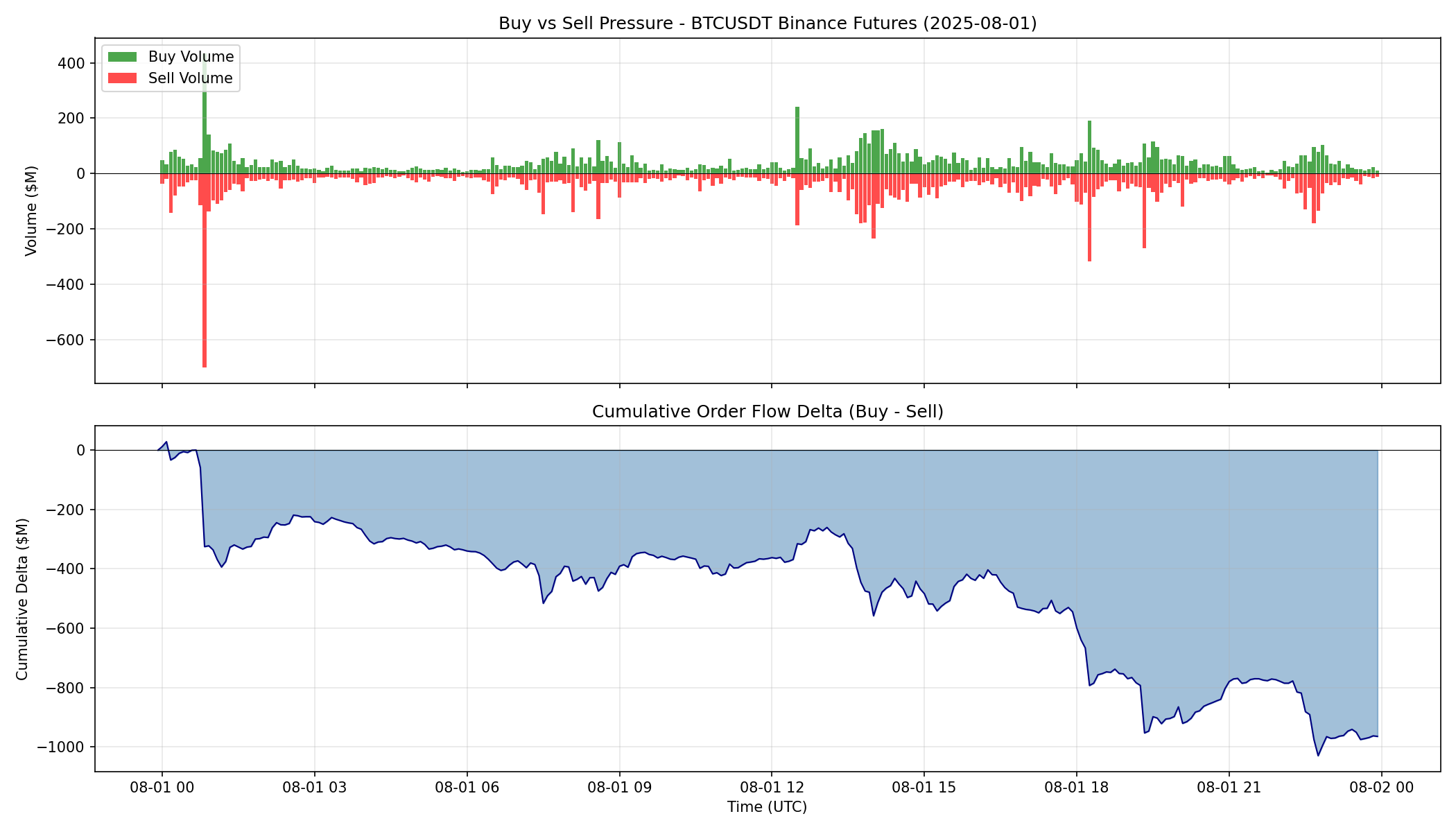Expand the legend box in the top chart

point(170,67)
